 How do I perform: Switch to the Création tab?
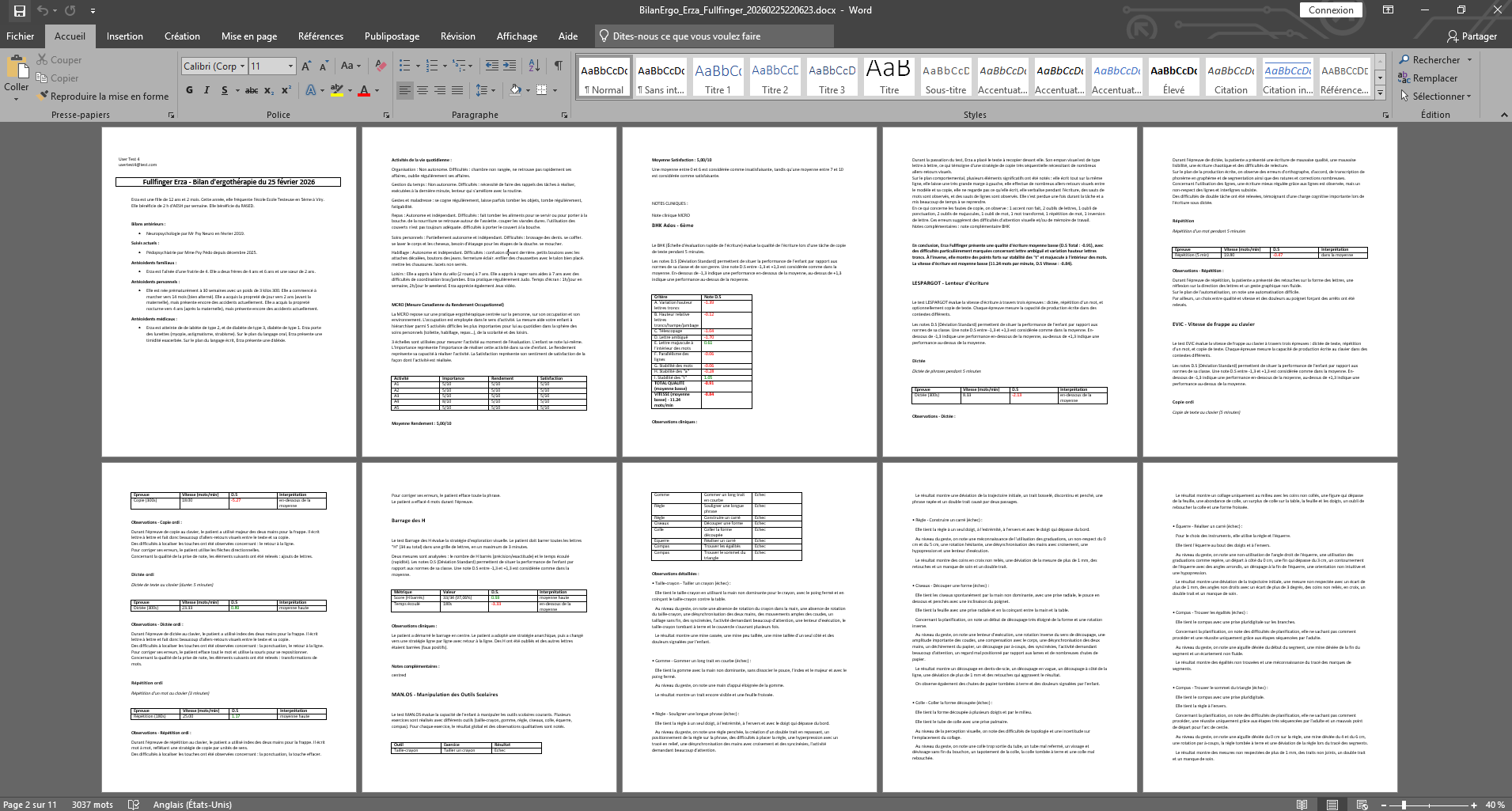coord(182,36)
